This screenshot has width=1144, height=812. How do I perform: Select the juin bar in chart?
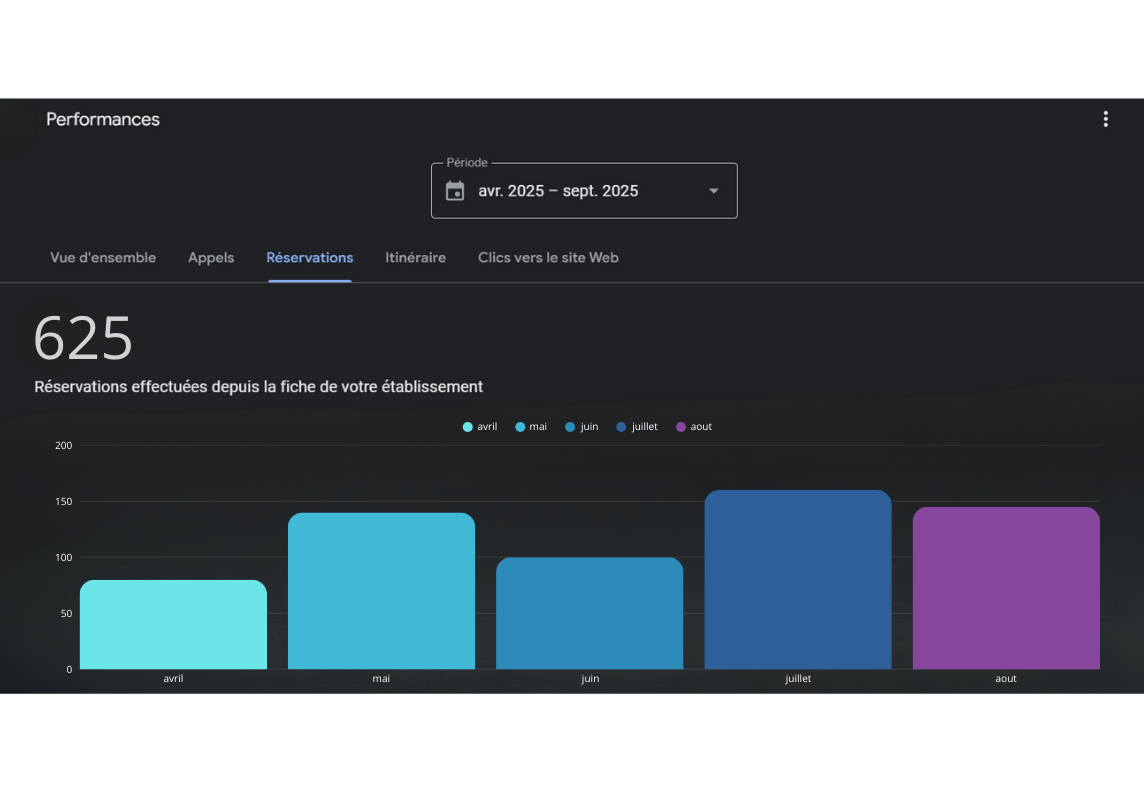(590, 614)
